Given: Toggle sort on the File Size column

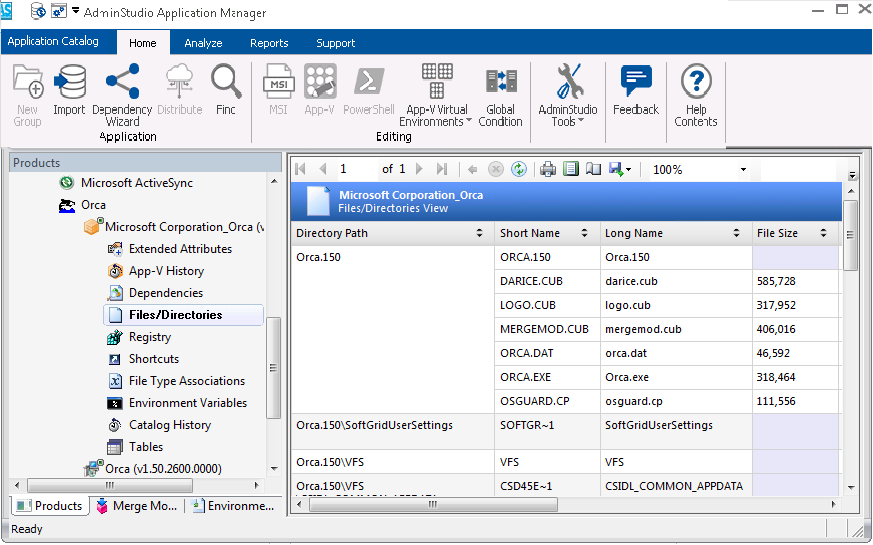Looking at the screenshot, I should click(x=825, y=233).
